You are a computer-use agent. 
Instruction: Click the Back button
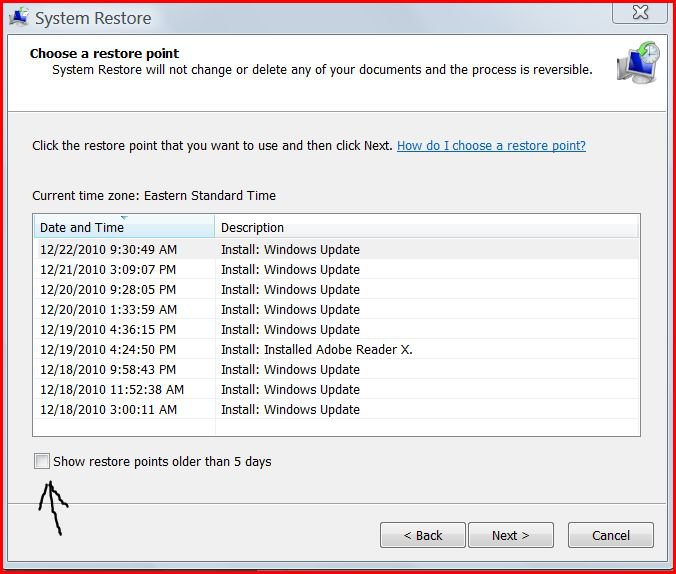point(423,535)
